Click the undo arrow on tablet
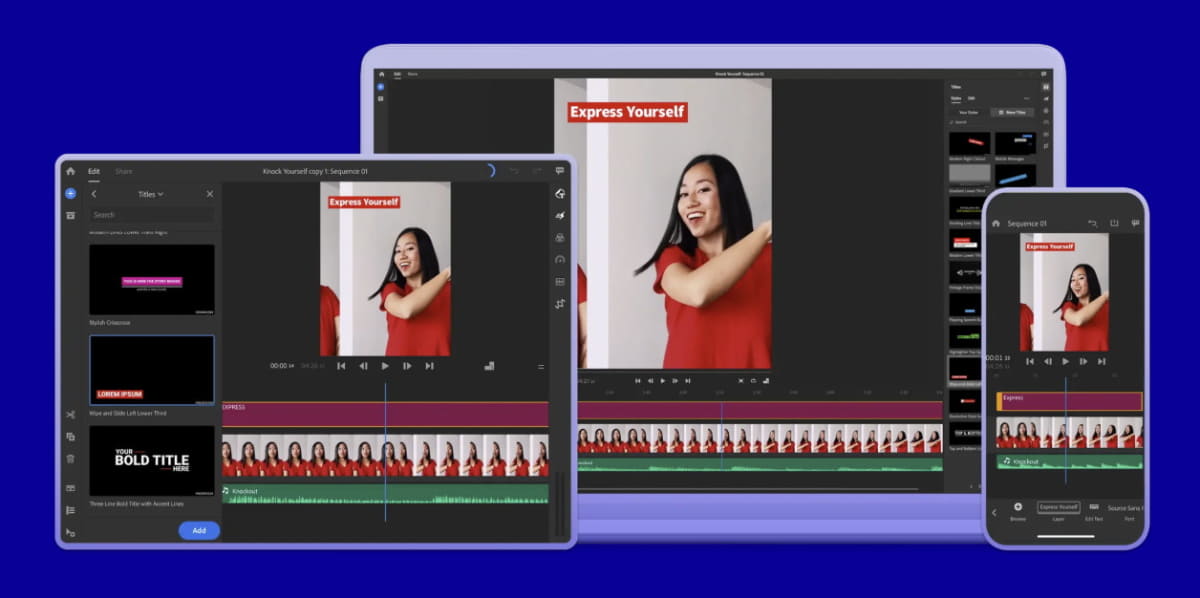 pyautogui.click(x=514, y=171)
